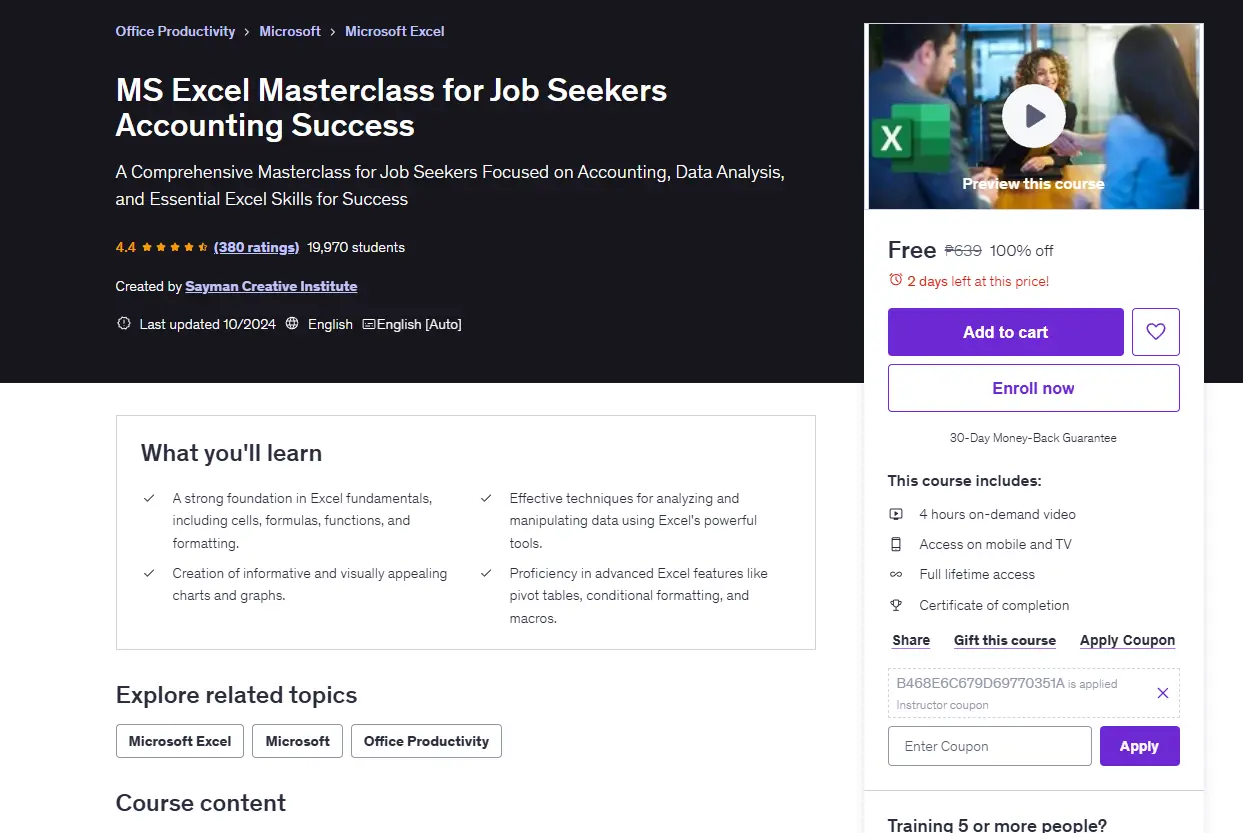This screenshot has height=833, width=1243.
Task: Click the infinity lifetime access icon
Action: pyautogui.click(x=896, y=574)
